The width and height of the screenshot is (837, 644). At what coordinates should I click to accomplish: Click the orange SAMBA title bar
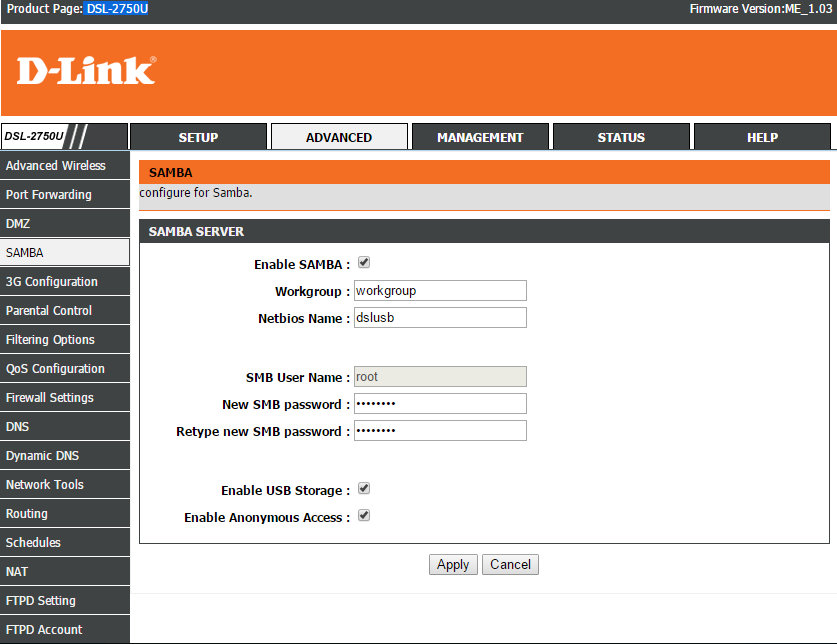click(484, 172)
